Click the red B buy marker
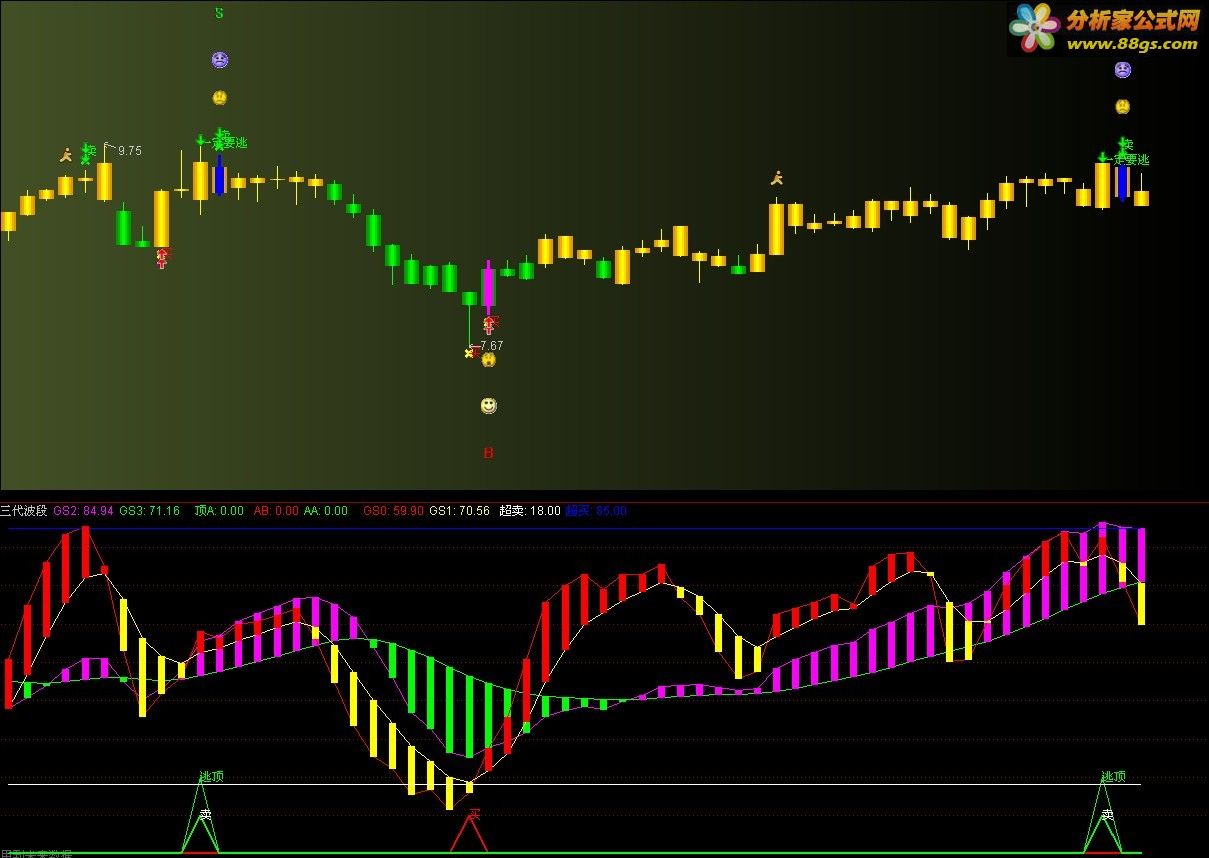 click(x=488, y=453)
